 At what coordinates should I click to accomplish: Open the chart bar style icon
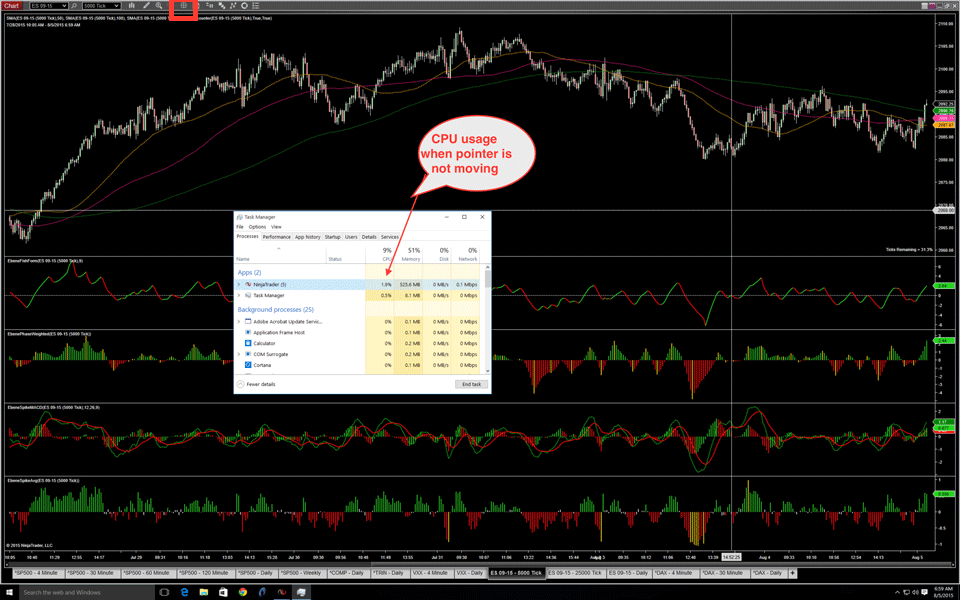click(132, 6)
